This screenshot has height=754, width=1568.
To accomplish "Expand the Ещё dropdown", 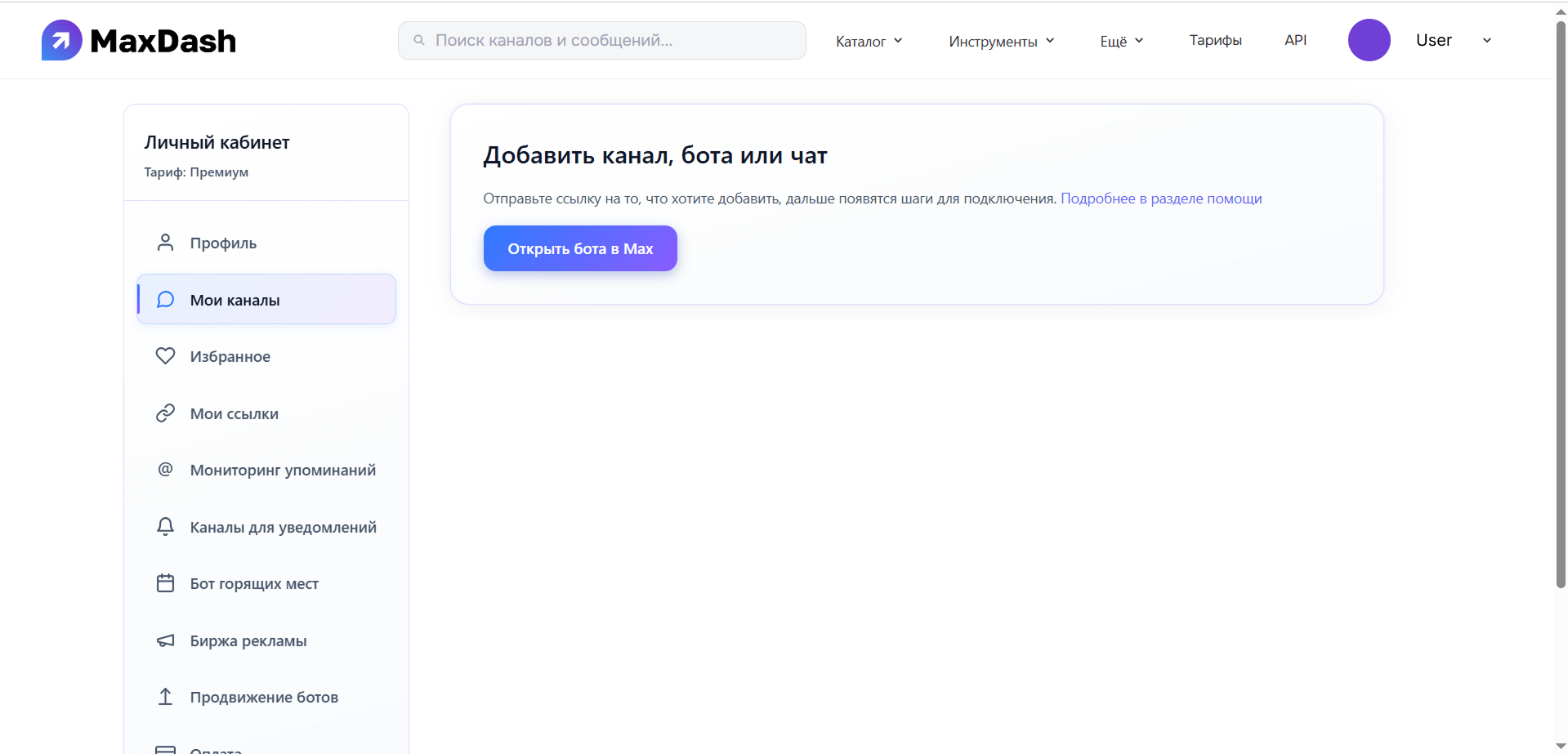I will pos(1122,41).
